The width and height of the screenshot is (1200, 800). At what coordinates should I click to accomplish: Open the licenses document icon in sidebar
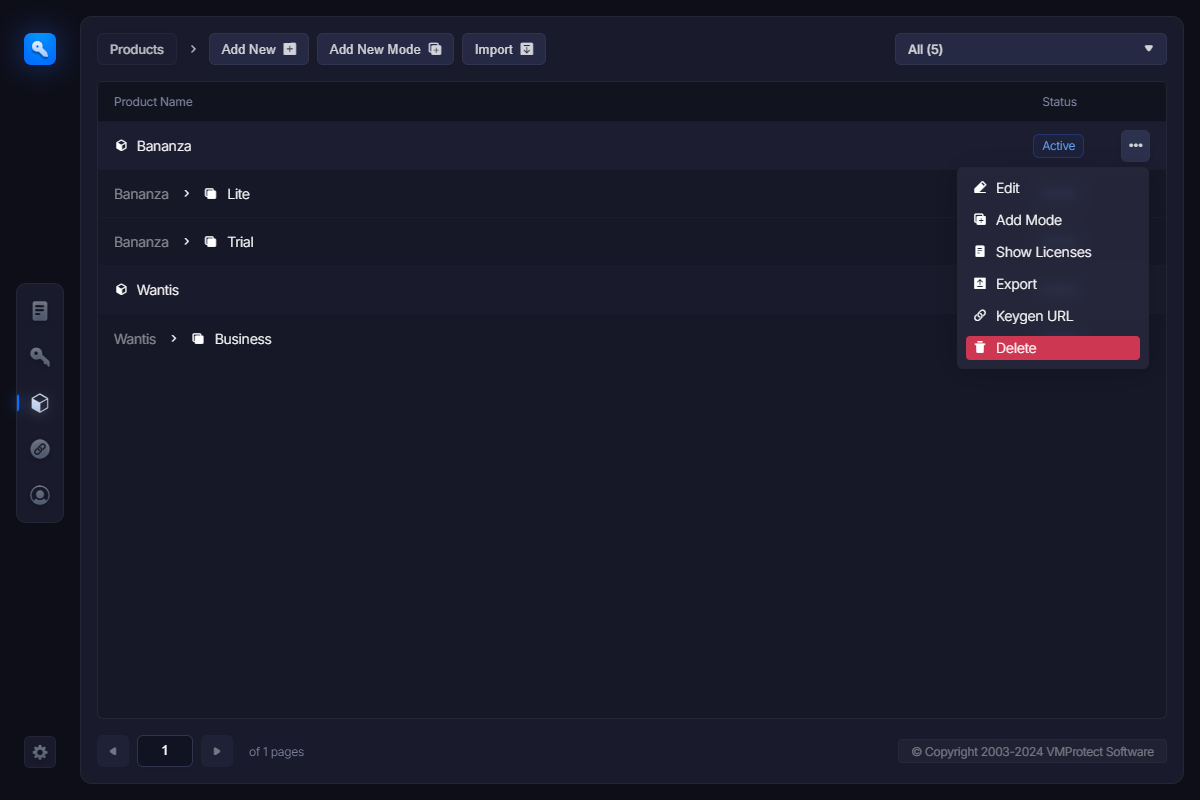[x=40, y=311]
